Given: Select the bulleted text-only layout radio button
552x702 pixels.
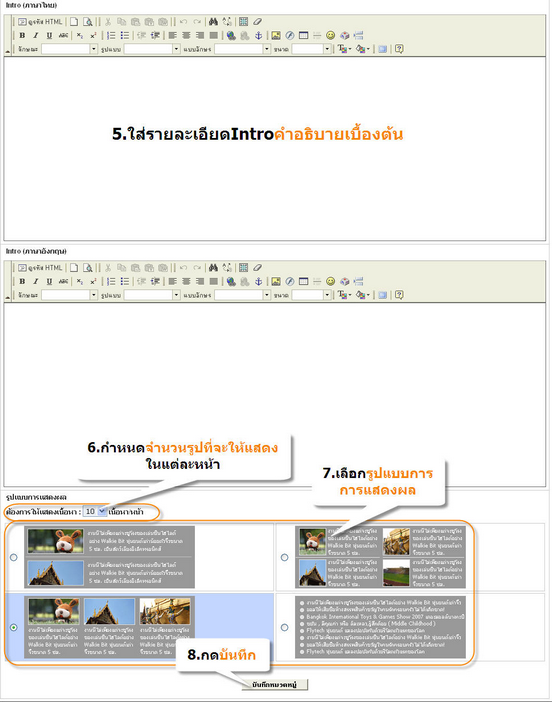Looking at the screenshot, I should [284, 627].
